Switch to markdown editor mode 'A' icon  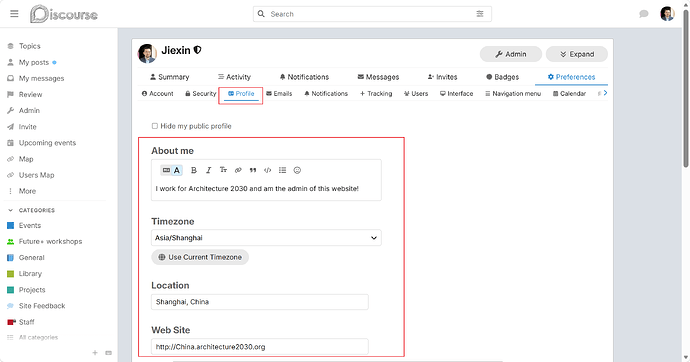pos(177,170)
